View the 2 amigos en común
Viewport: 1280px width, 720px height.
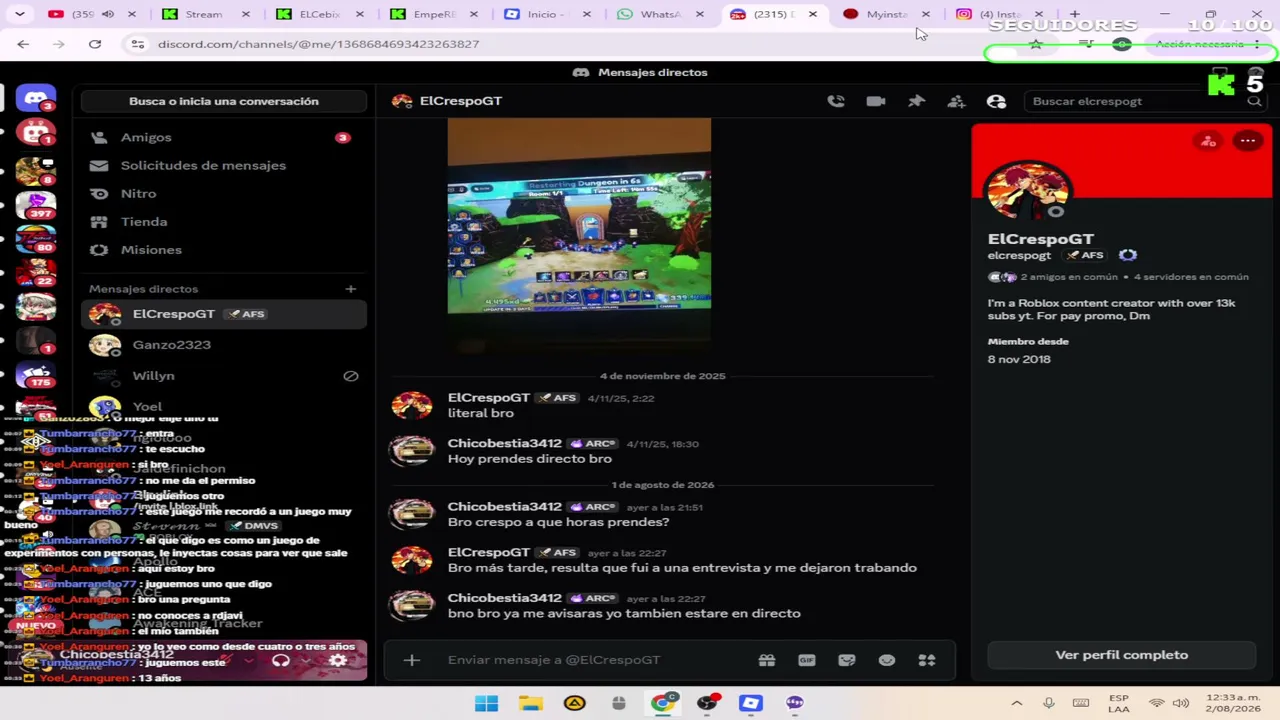pos(1070,277)
